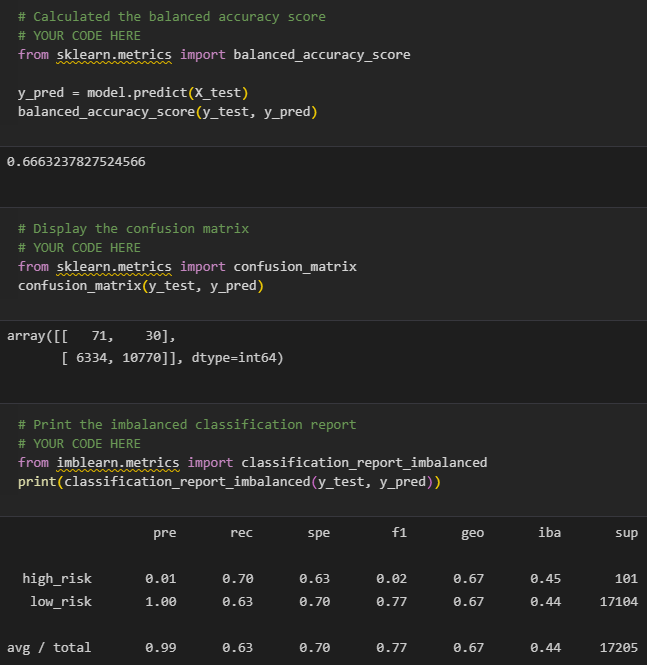Click the call 'confusion_matrix(y_test, y_pred)'
647x665 pixels.
tap(141, 286)
